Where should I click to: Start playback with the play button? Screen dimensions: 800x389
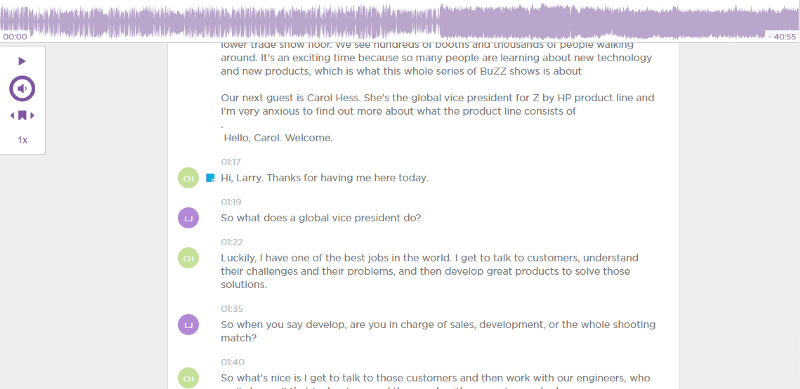tap(22, 61)
